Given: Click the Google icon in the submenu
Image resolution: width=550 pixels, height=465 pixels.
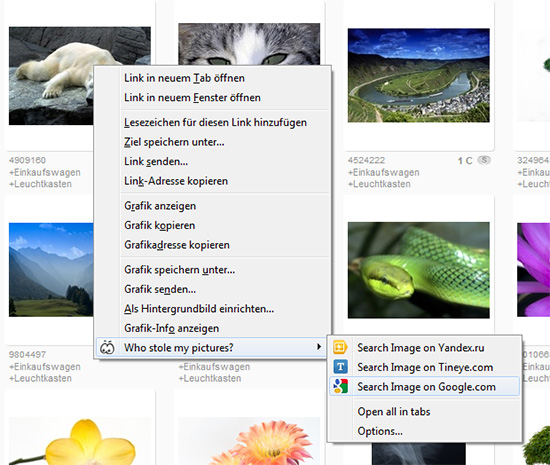Looking at the screenshot, I should pyautogui.click(x=340, y=386).
